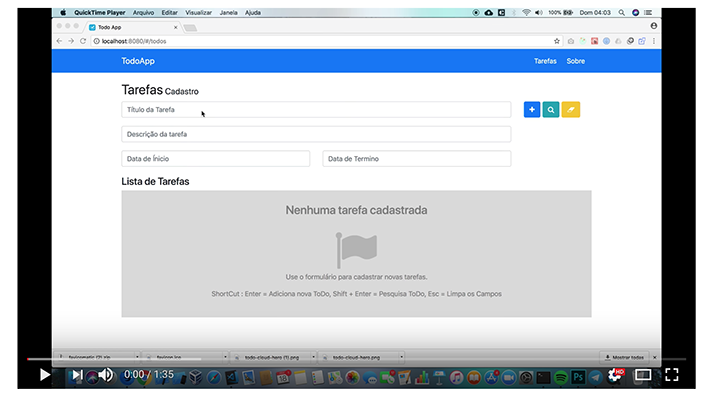Switch video to theater mode
The height and width of the screenshot is (400, 710).
coord(643,375)
